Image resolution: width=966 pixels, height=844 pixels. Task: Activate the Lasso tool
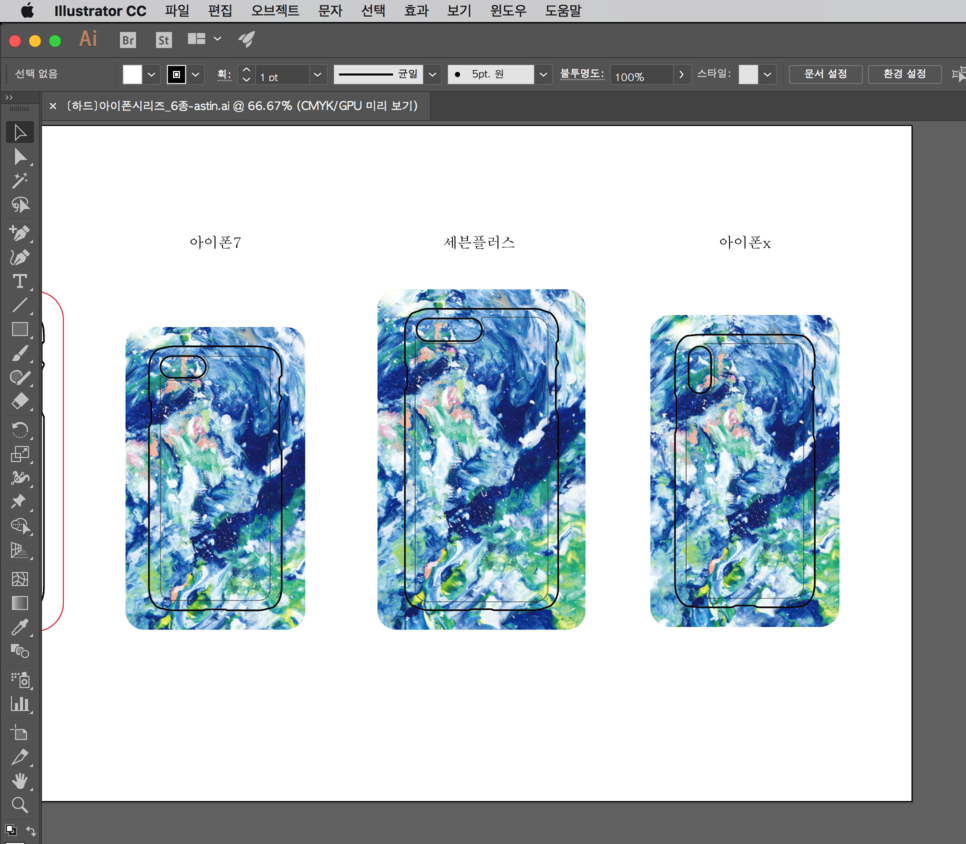click(20, 205)
